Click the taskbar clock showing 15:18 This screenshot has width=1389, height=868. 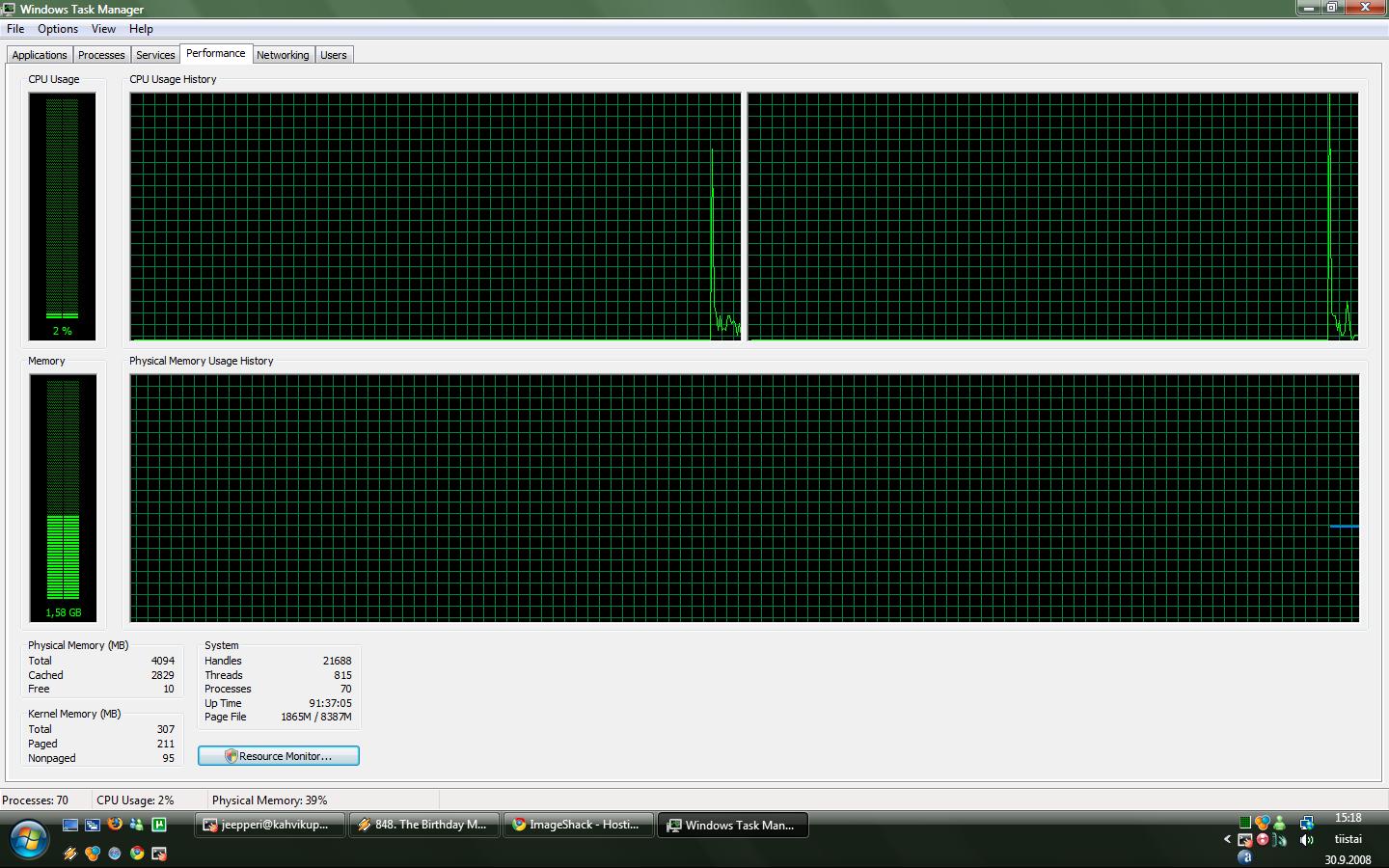(x=1348, y=818)
